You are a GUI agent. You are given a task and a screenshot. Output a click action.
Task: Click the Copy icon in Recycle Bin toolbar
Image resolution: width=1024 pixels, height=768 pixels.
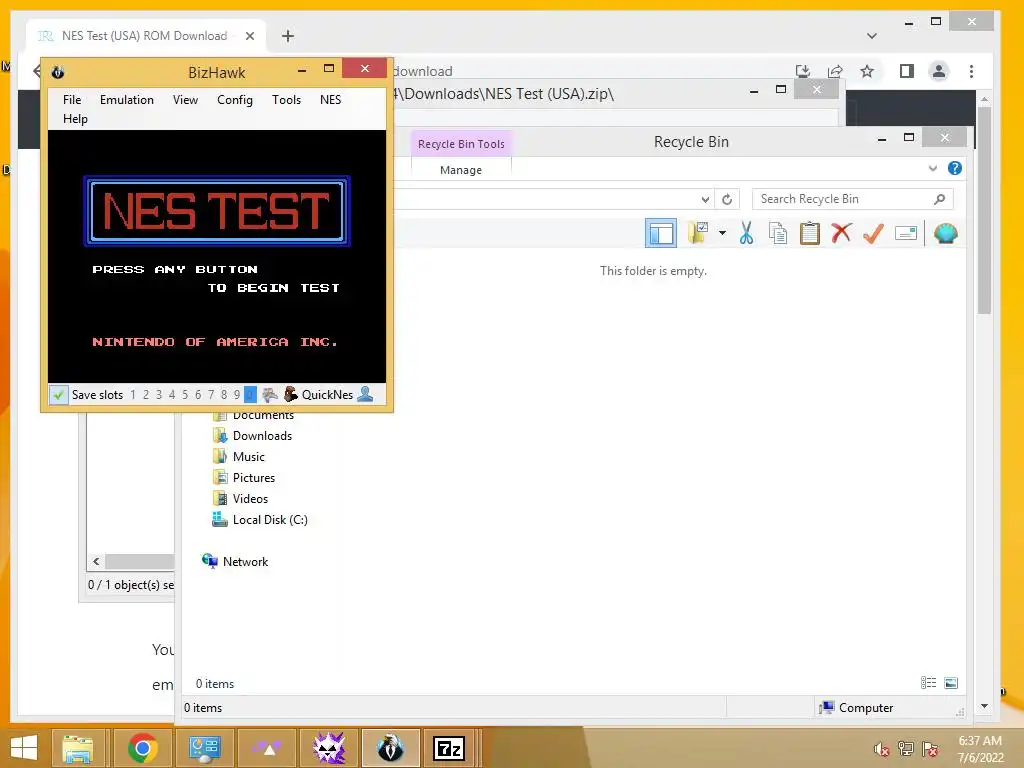point(778,233)
